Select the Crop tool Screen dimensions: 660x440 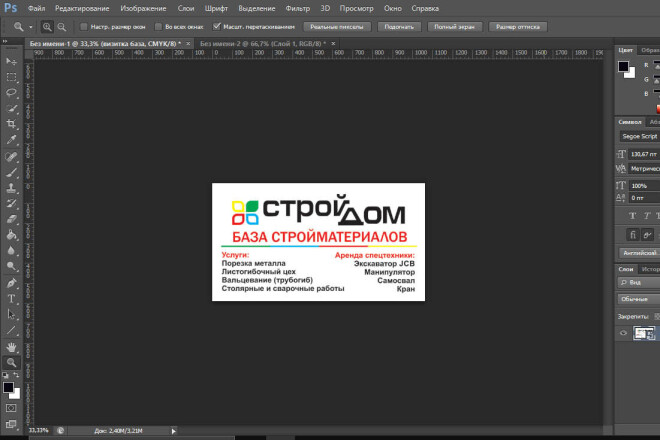pos(11,124)
